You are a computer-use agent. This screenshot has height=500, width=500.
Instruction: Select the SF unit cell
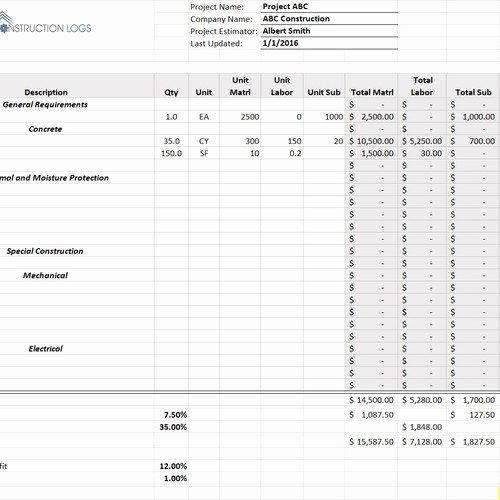[x=204, y=153]
